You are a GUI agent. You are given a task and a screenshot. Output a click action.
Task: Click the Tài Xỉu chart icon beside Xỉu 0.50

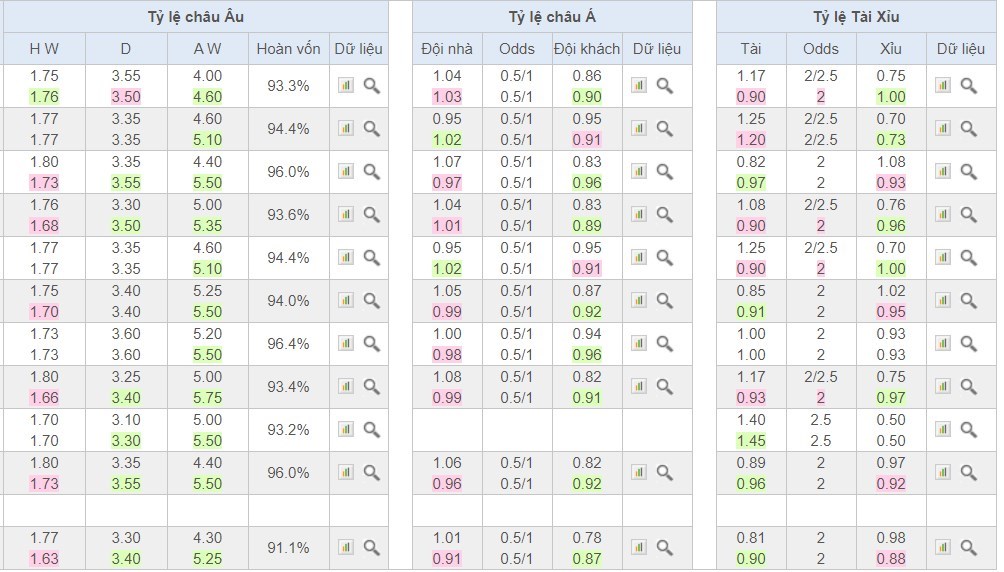pyautogui.click(x=942, y=429)
